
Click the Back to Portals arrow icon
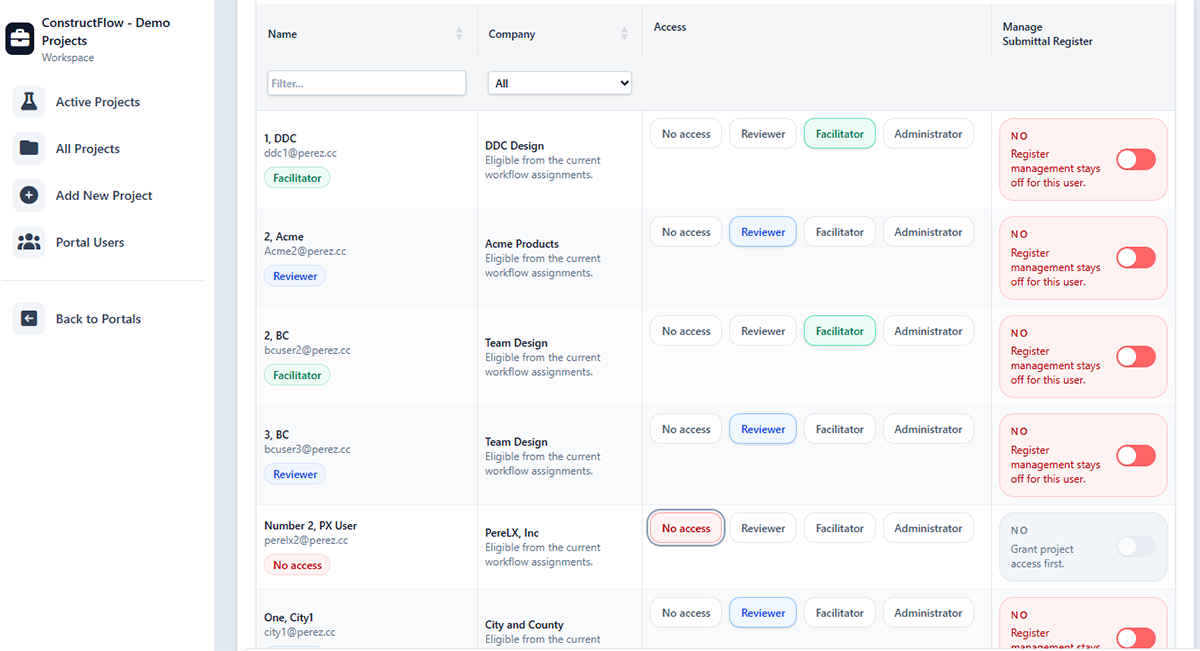(x=29, y=319)
